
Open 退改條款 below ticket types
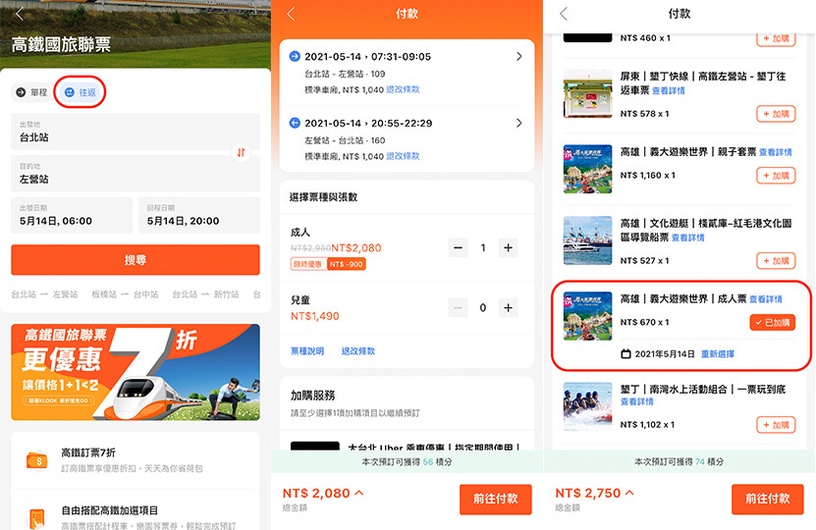[x=358, y=351]
